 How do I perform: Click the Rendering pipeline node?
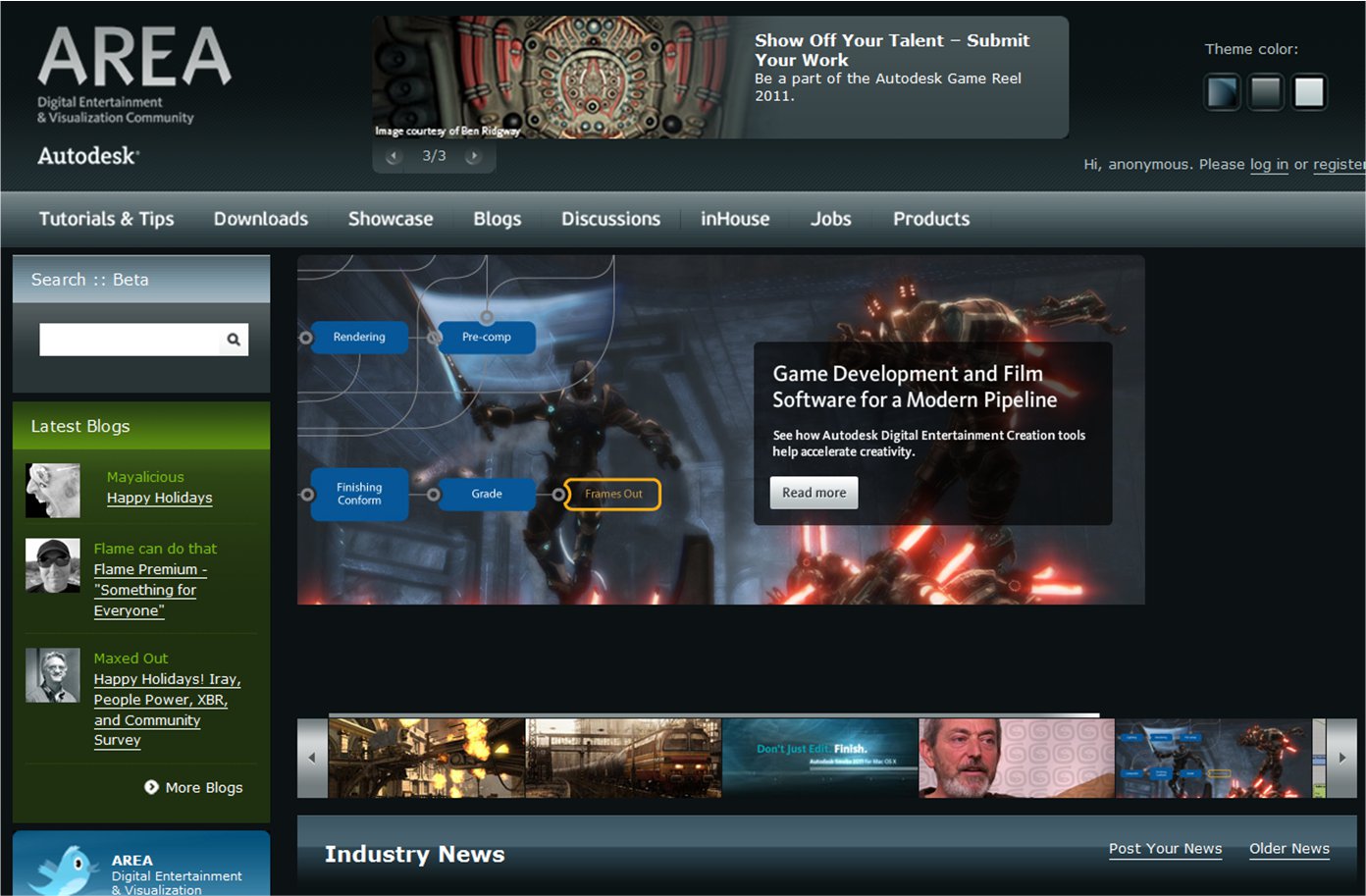tap(359, 338)
